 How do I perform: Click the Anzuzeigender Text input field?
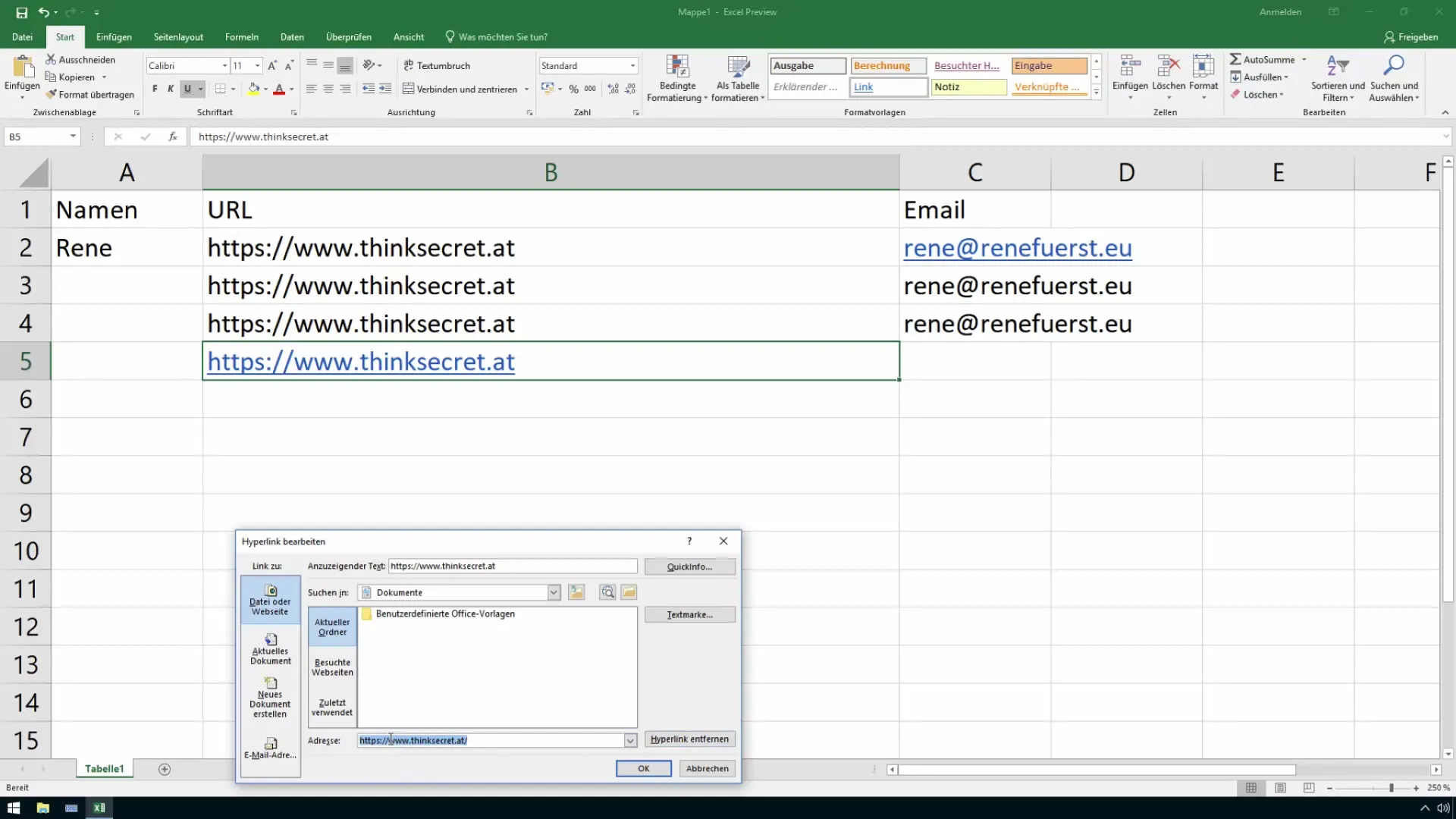point(513,566)
